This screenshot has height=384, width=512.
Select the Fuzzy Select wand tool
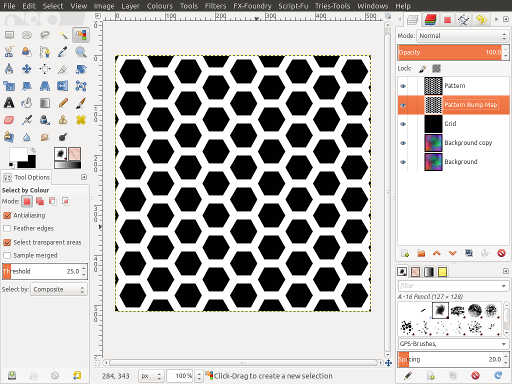point(63,35)
